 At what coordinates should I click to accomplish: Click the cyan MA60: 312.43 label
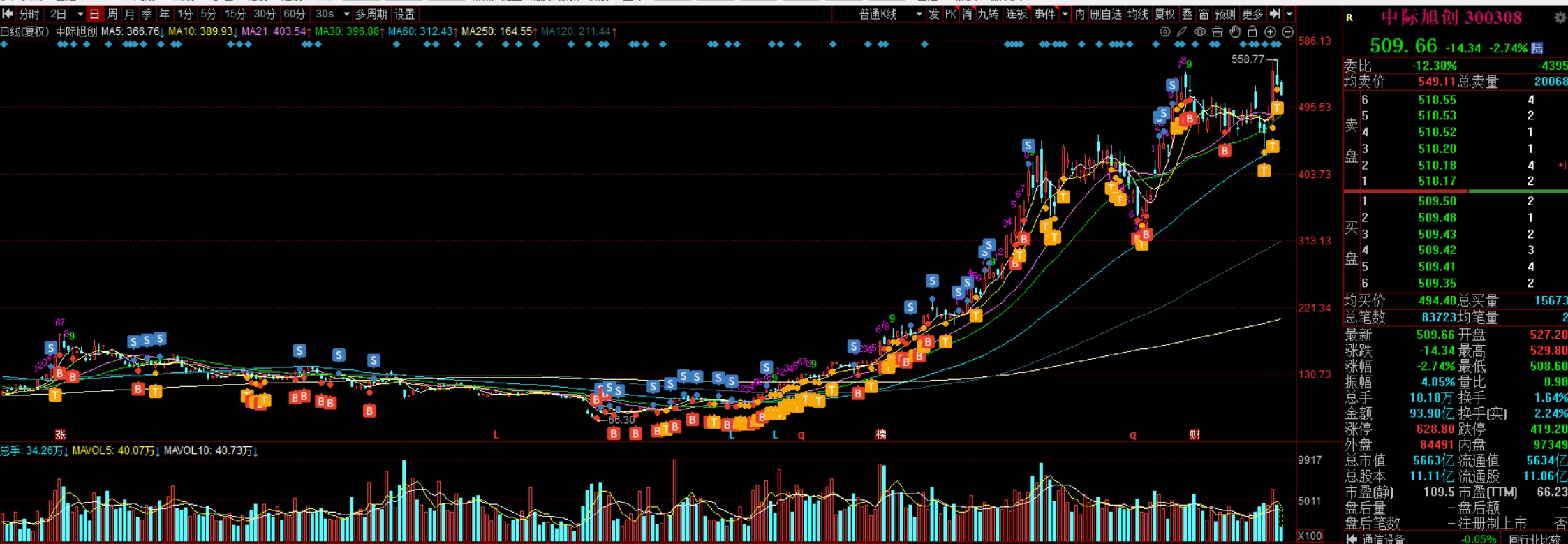pyautogui.click(x=422, y=31)
